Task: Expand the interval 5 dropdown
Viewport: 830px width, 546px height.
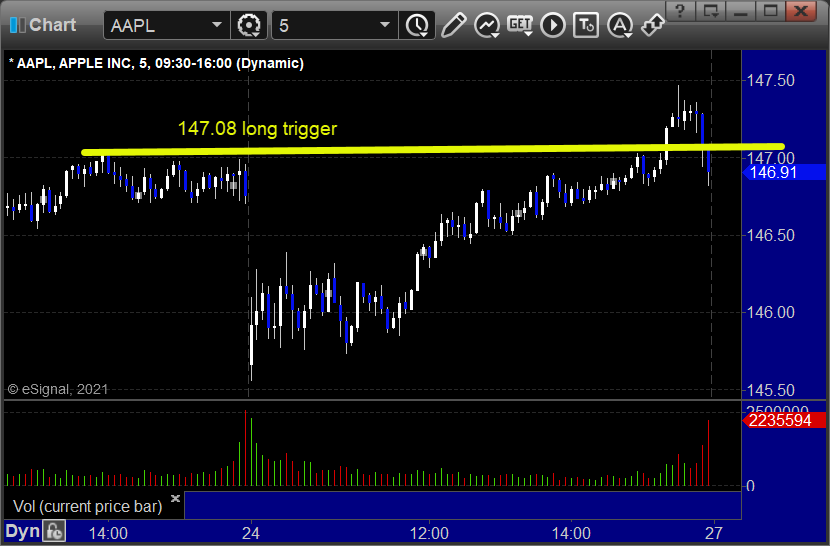Action: click(385, 25)
